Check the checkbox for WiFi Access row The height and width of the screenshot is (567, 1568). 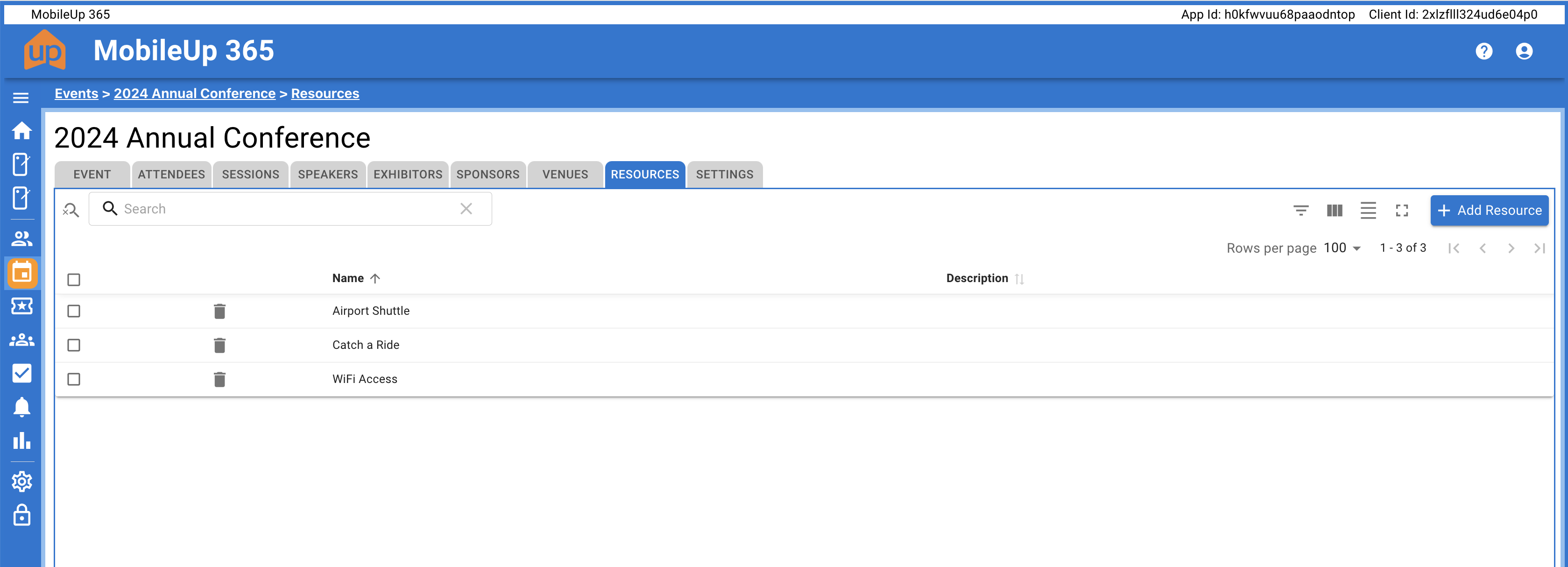click(x=74, y=379)
